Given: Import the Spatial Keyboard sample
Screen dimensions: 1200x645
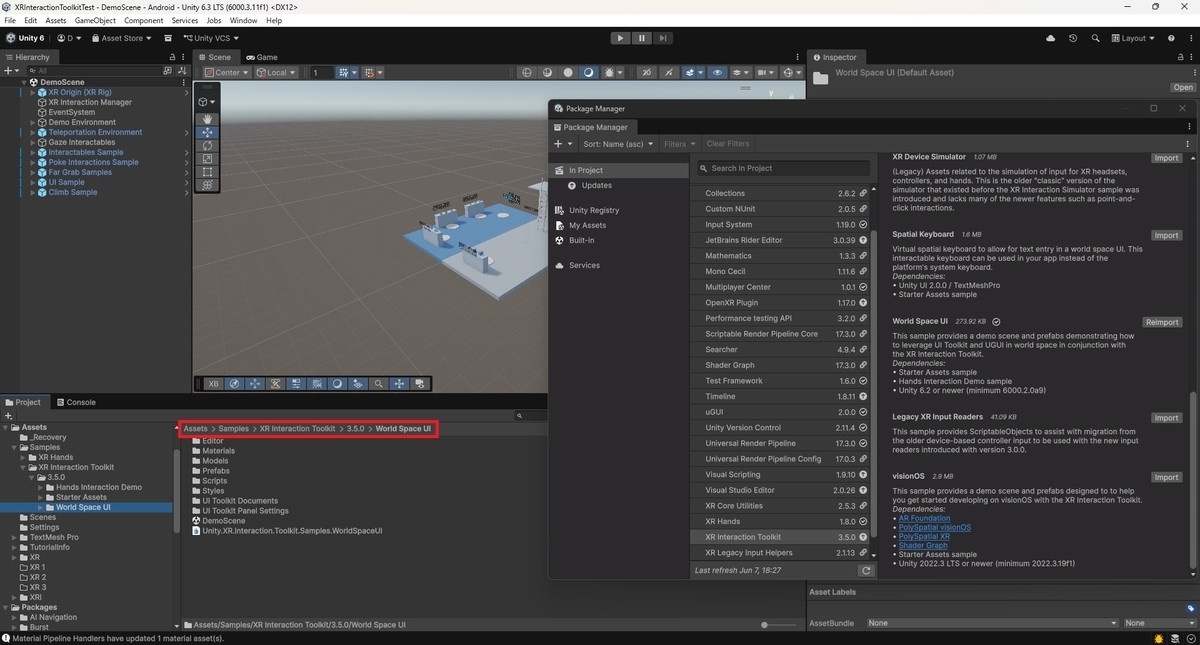Looking at the screenshot, I should [1166, 235].
